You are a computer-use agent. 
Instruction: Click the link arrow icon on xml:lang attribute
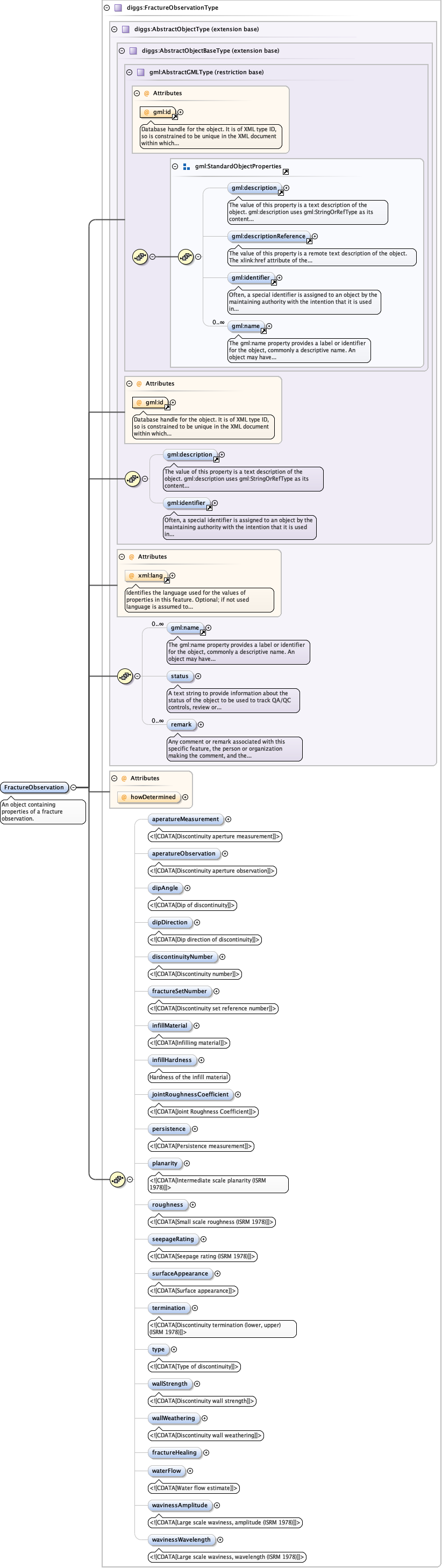[167, 580]
